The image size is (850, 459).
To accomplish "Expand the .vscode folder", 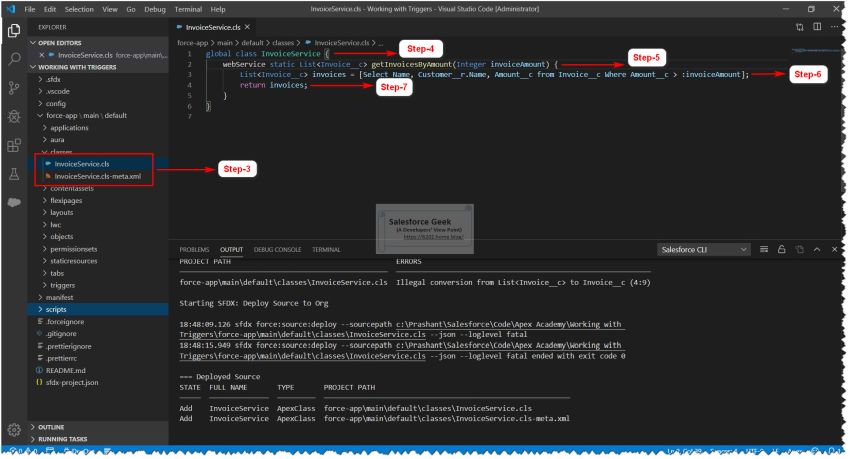I will [x=57, y=91].
